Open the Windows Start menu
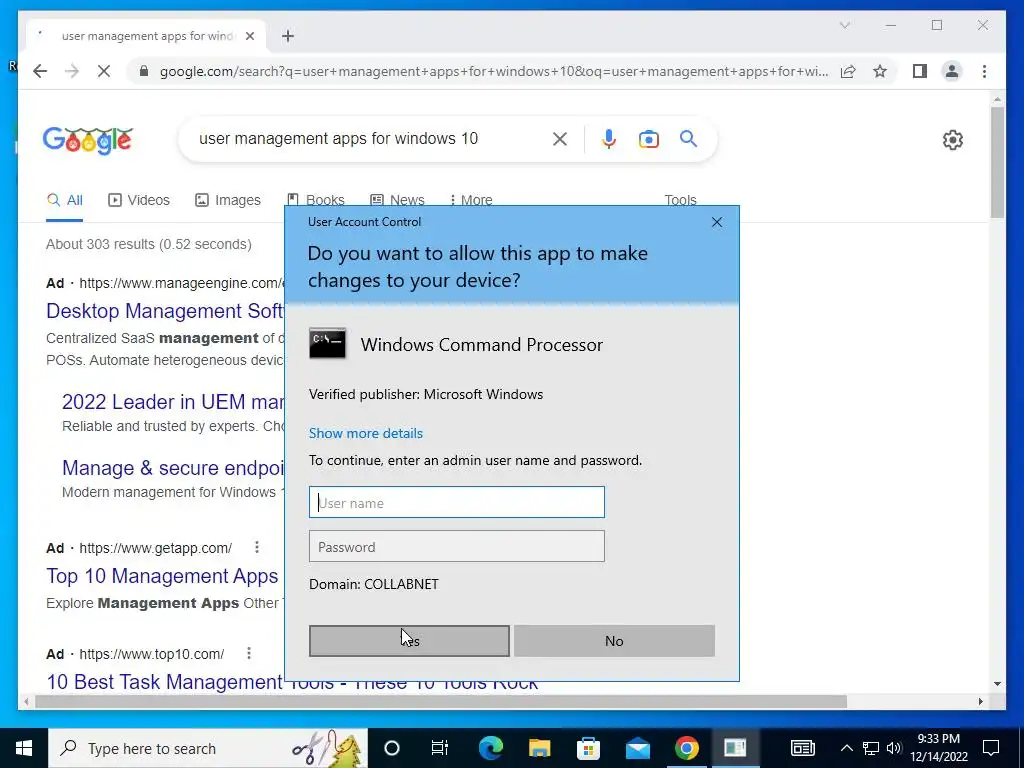The width and height of the screenshot is (1024, 768). point(24,748)
